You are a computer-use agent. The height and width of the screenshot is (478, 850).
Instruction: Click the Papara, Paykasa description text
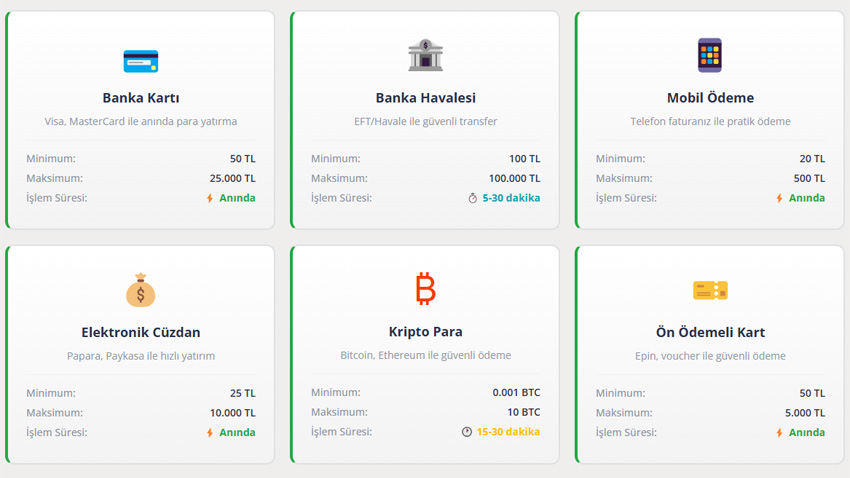click(141, 356)
